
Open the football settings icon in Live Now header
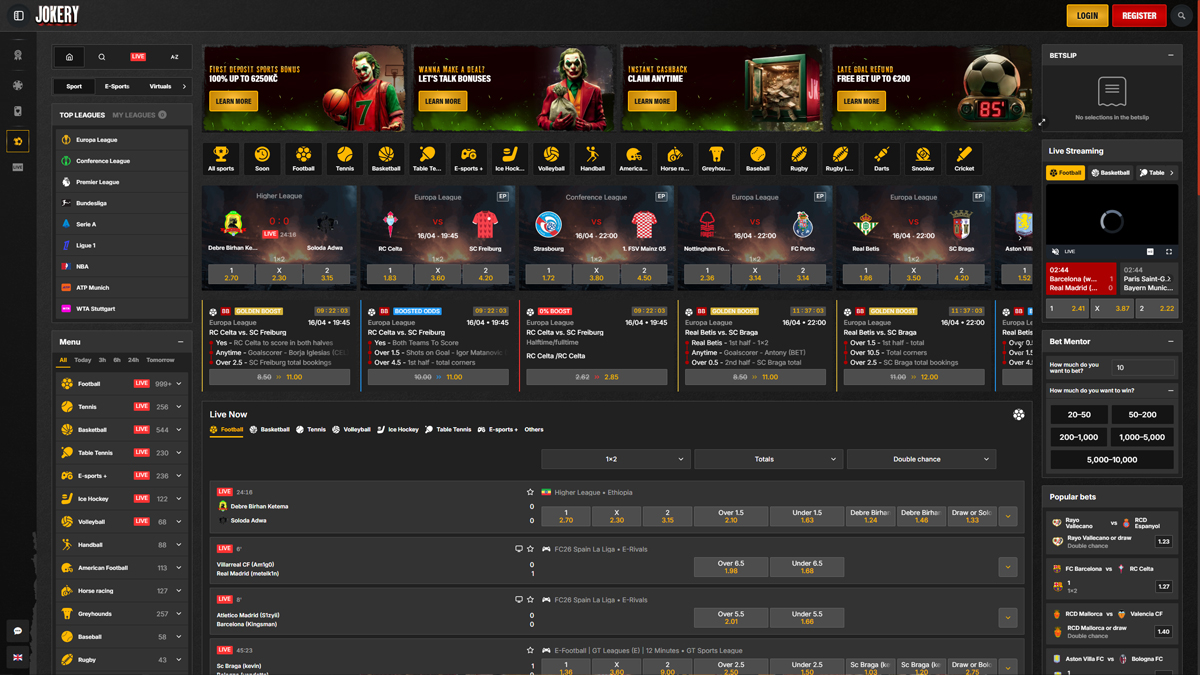[1018, 415]
